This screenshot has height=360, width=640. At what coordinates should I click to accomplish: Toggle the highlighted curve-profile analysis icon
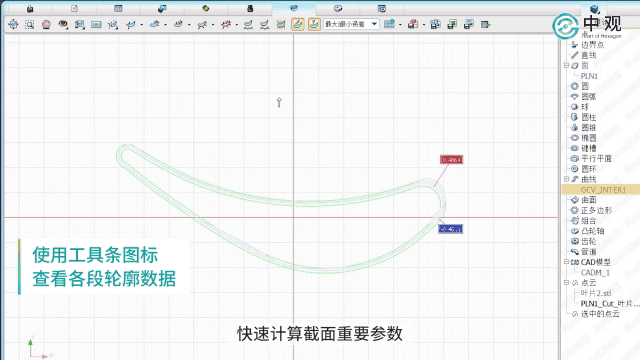[298, 24]
